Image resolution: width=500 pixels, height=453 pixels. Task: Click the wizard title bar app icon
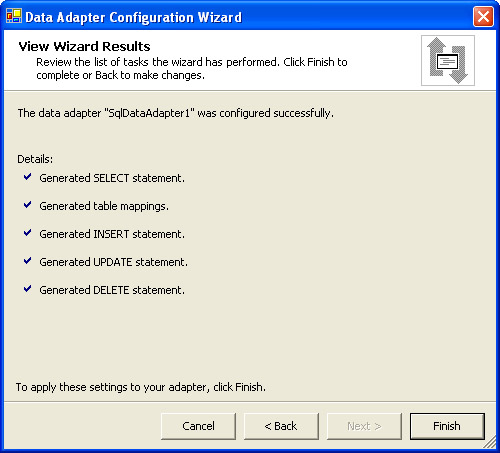point(14,16)
